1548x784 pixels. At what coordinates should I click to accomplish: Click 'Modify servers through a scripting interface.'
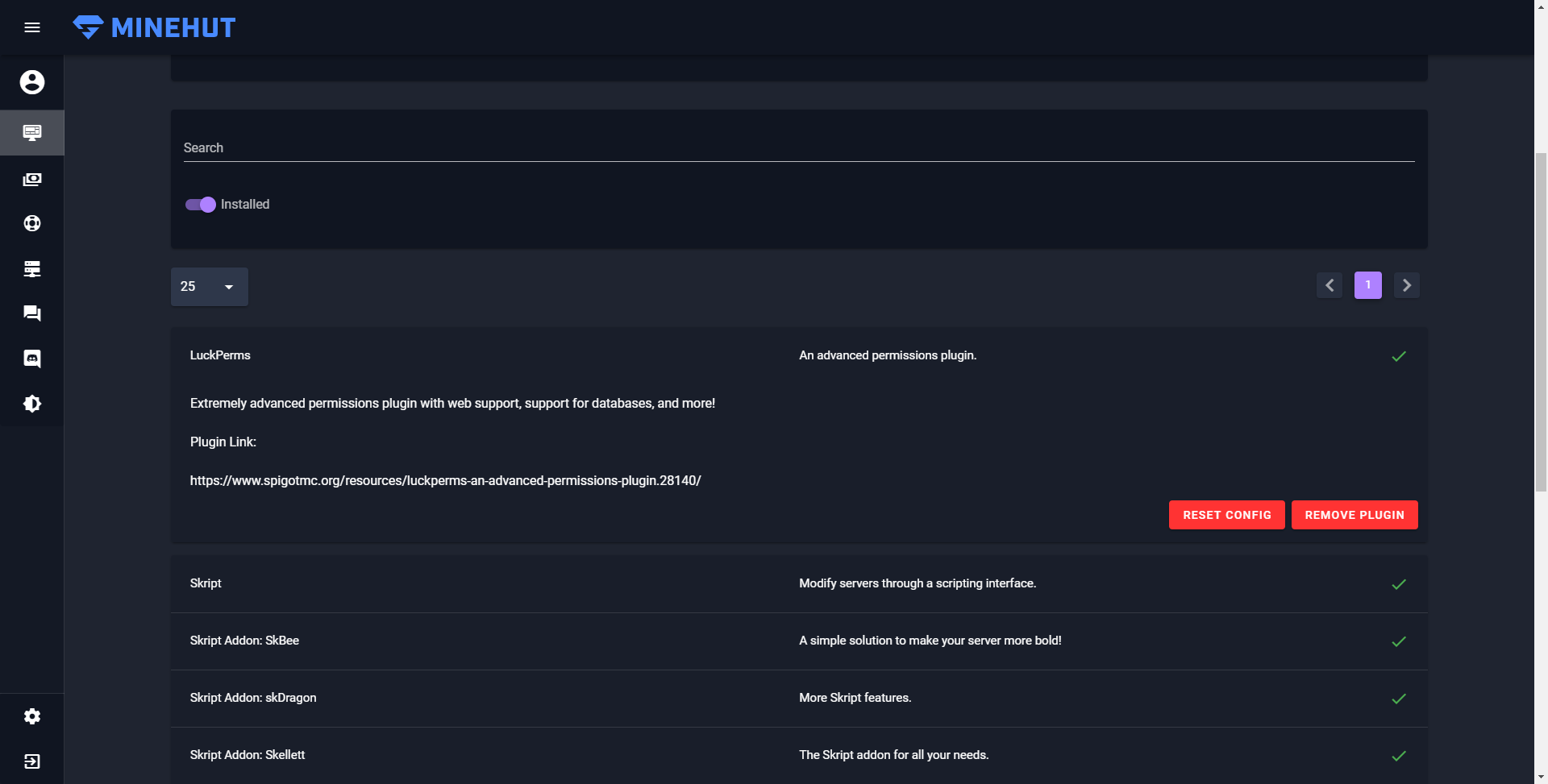[918, 583]
